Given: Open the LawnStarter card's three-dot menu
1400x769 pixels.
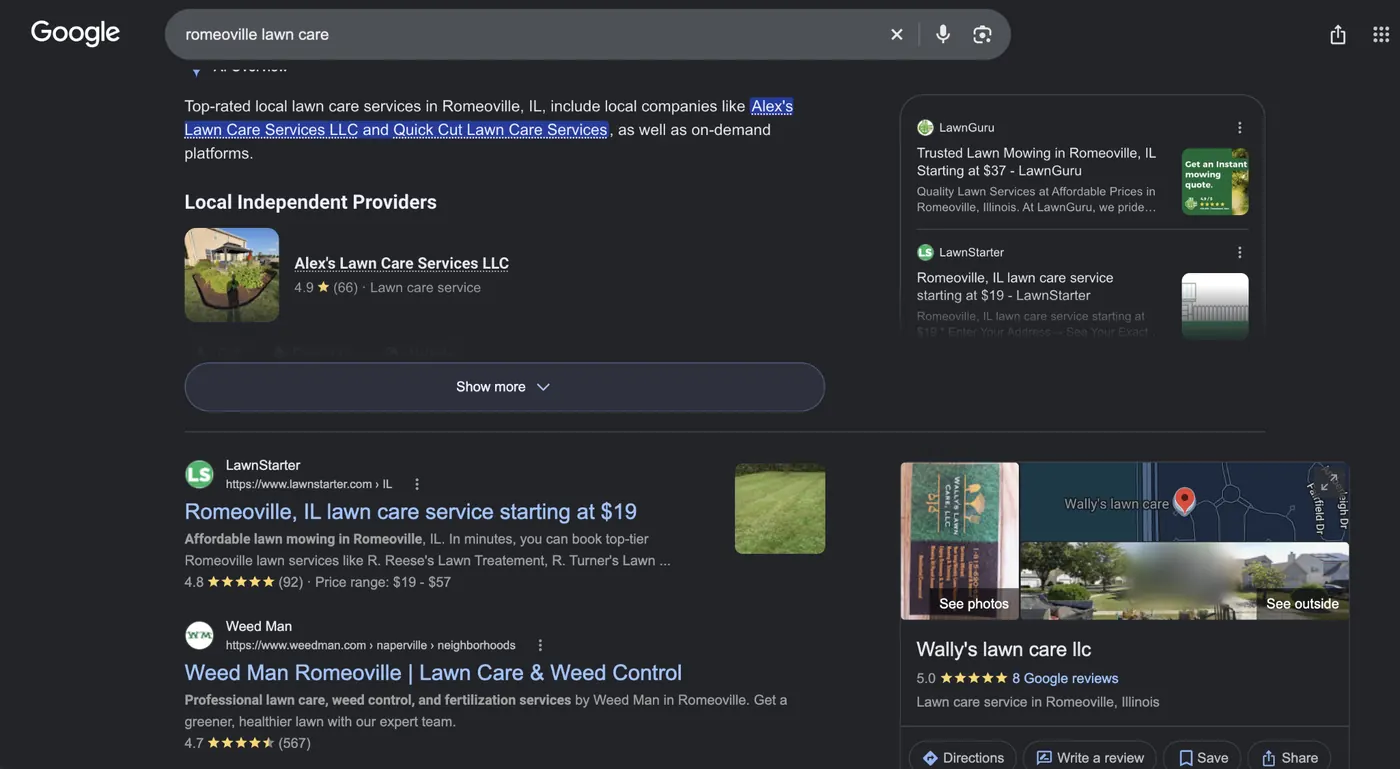Looking at the screenshot, I should (x=1239, y=253).
